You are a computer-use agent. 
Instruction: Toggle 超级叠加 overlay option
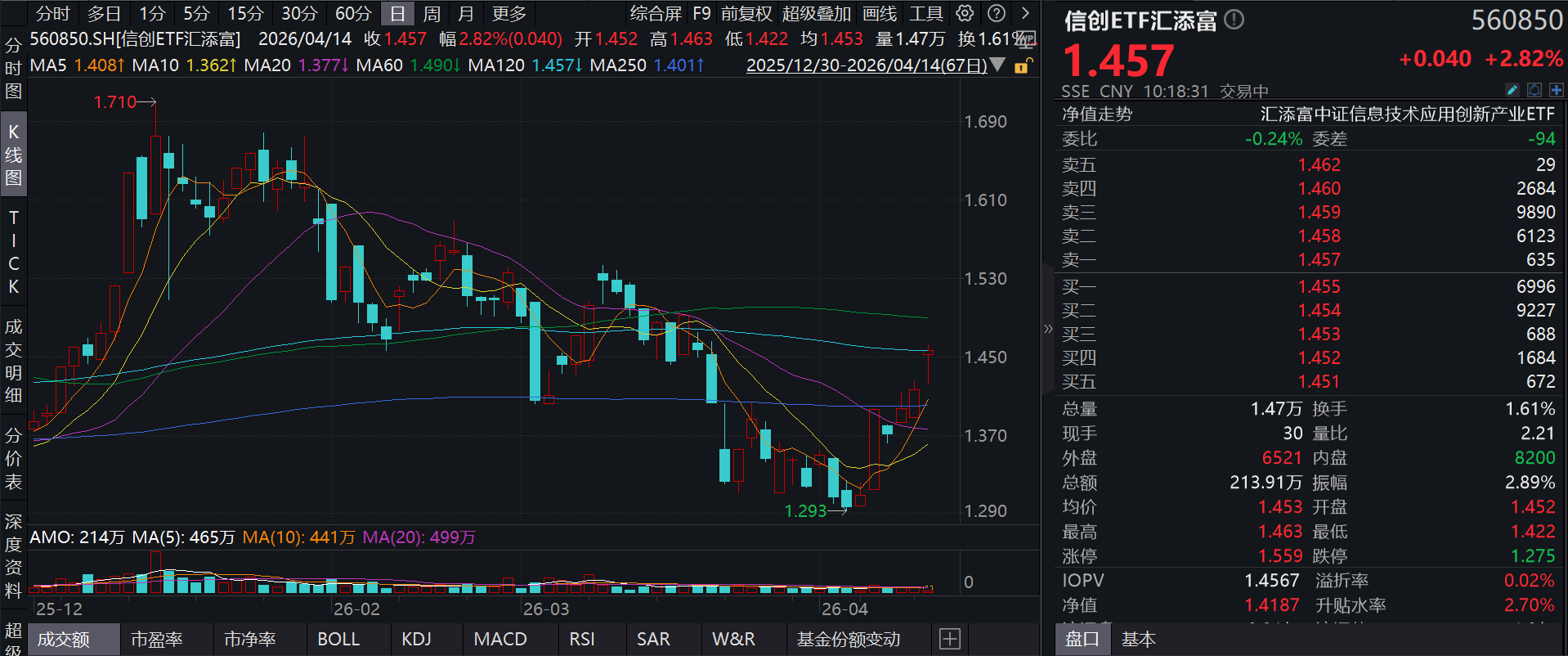coord(816,14)
